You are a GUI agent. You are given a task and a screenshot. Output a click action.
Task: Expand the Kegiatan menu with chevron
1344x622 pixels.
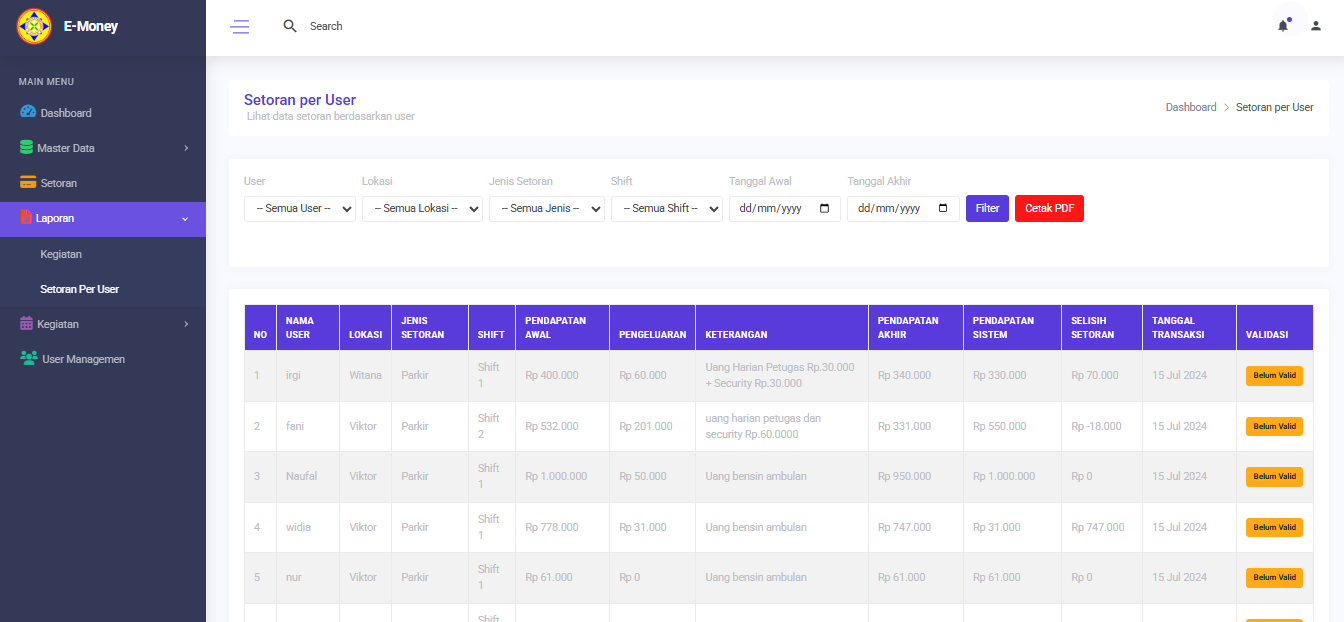tap(186, 324)
